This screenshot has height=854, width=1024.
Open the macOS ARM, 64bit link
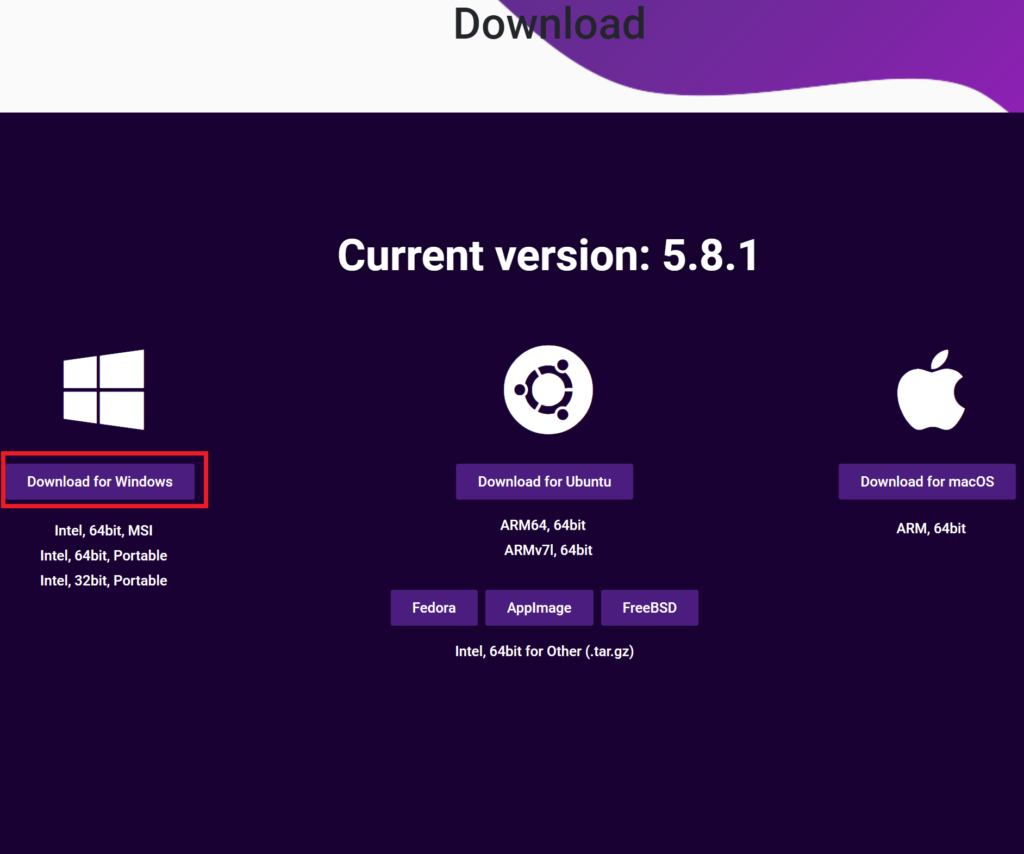[x=931, y=528]
